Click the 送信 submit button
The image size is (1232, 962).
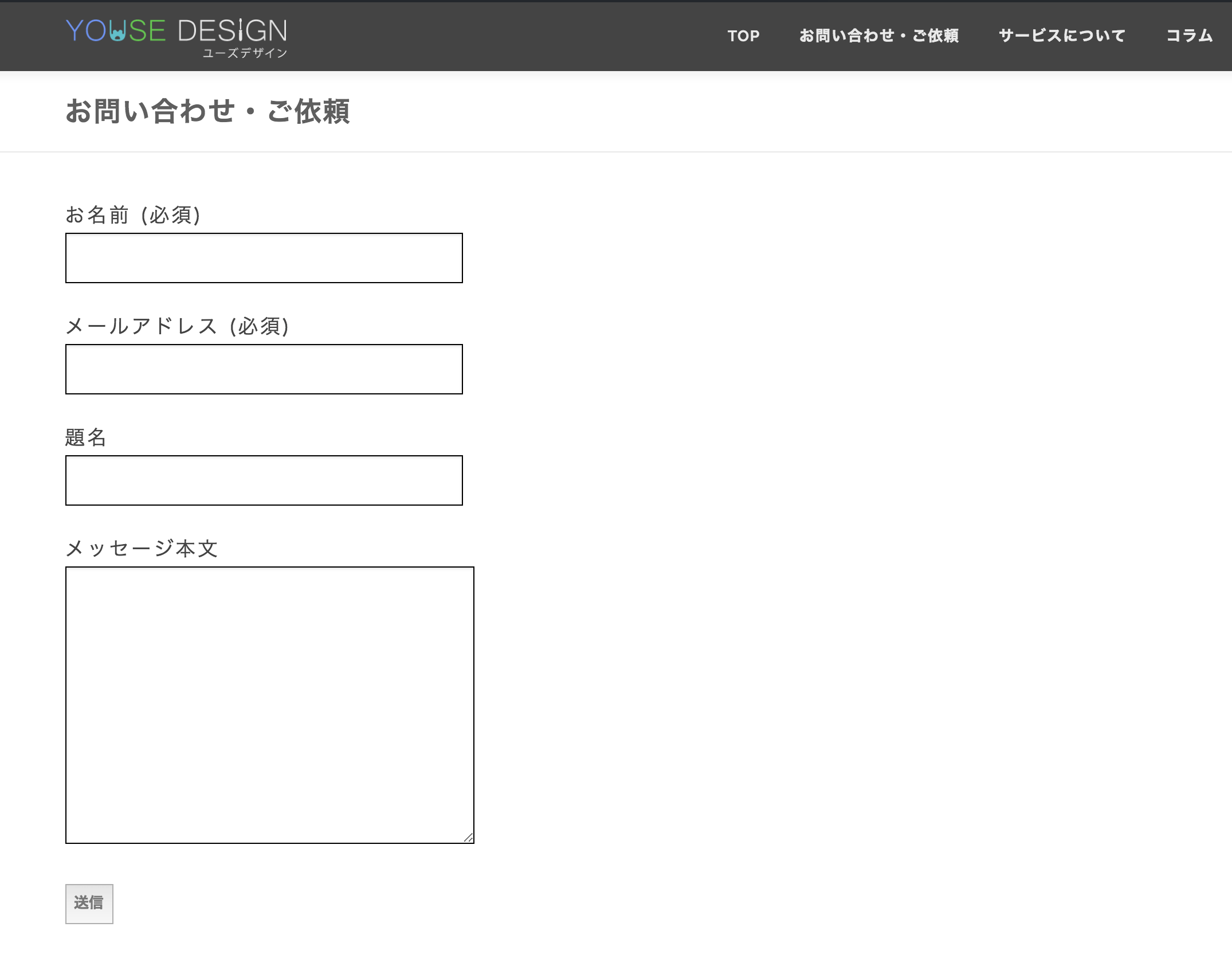[89, 904]
